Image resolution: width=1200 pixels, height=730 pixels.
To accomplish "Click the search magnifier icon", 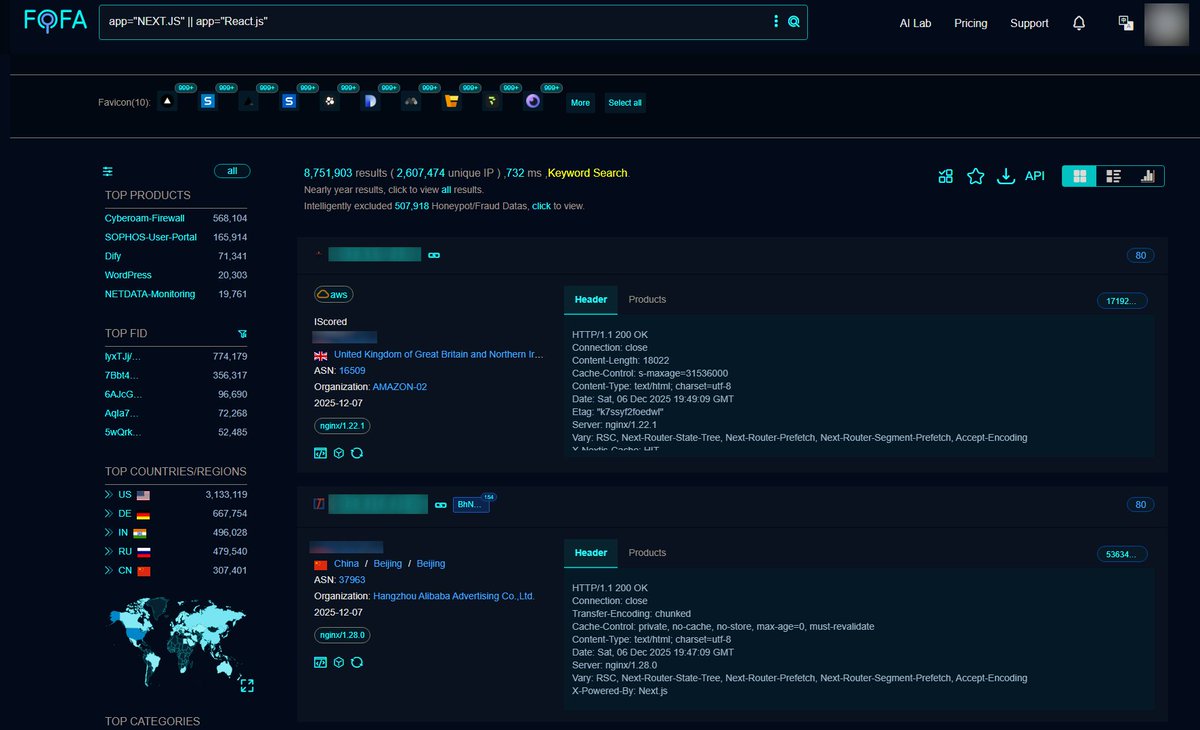I will [794, 22].
